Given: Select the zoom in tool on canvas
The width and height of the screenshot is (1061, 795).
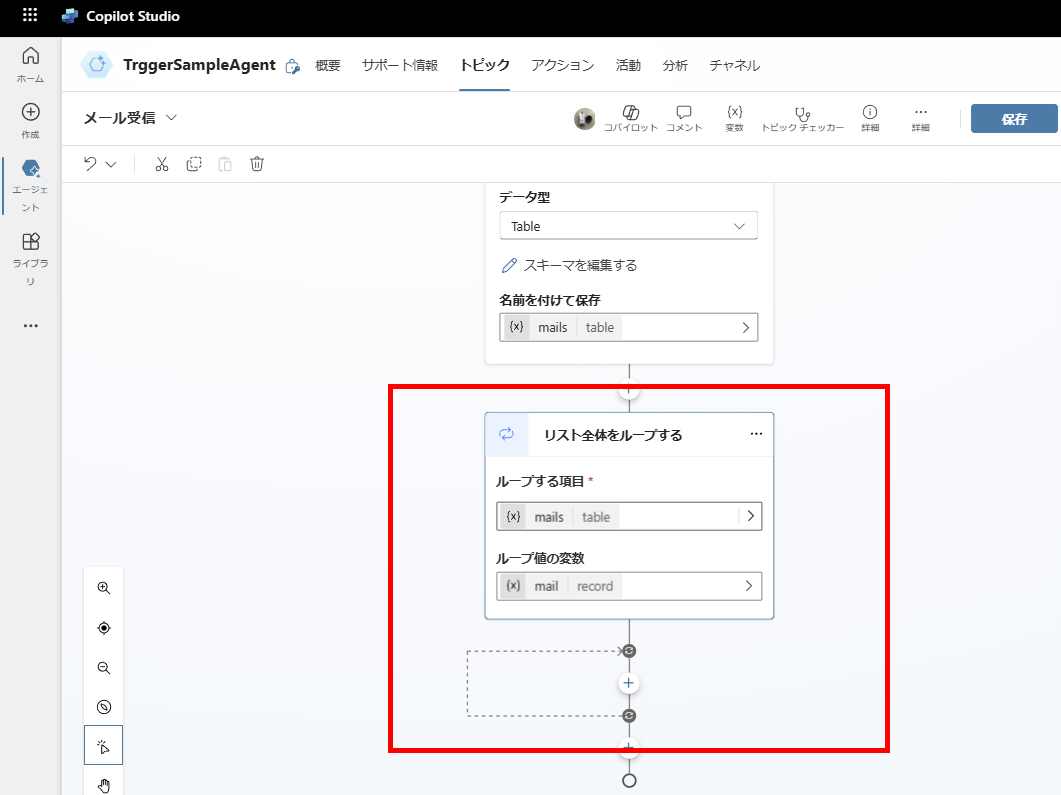Looking at the screenshot, I should pos(103,588).
